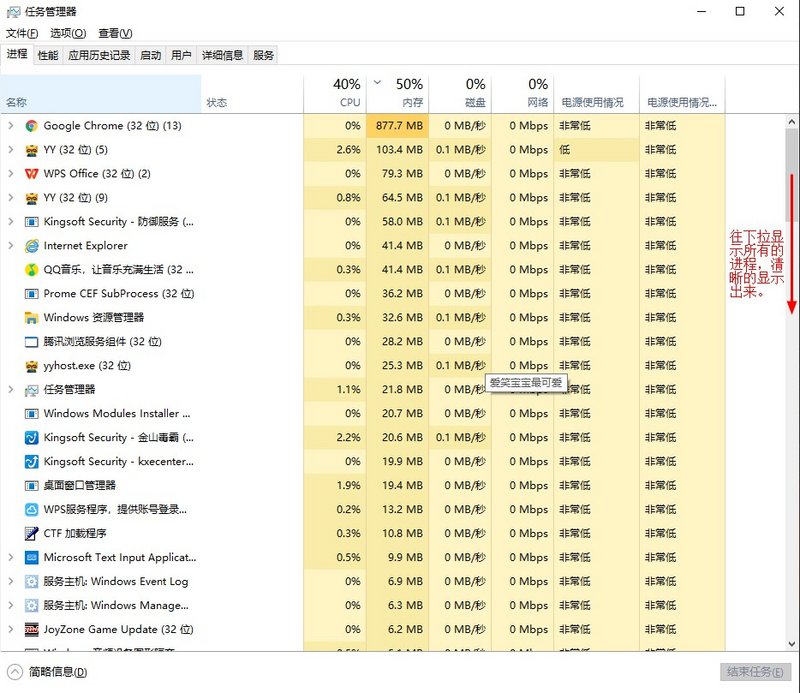This screenshot has width=800, height=693.
Task: Select the 877.7 MB memory cell
Action: click(397, 126)
